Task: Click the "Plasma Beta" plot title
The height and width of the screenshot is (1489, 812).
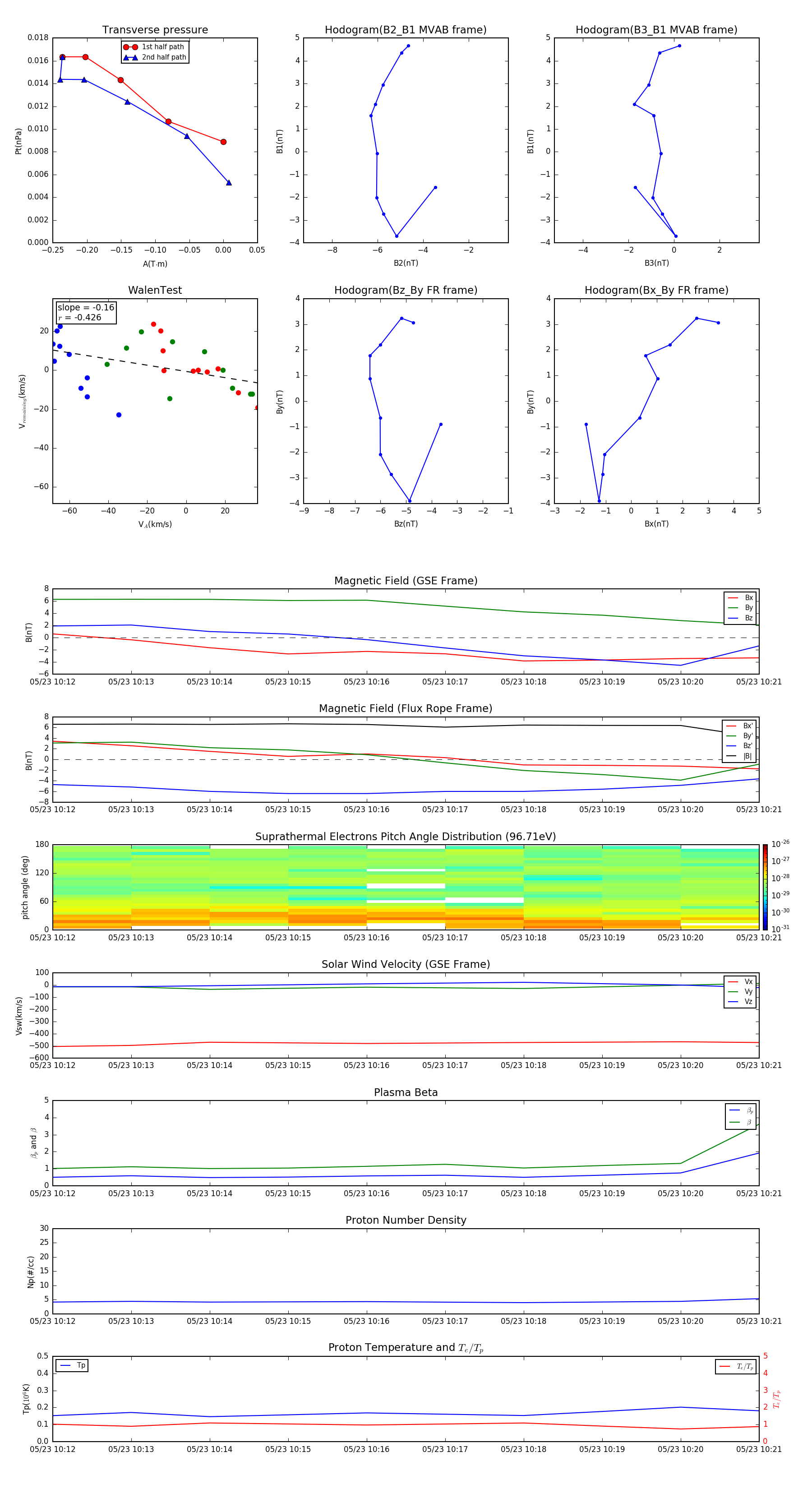Action: pyautogui.click(x=406, y=1093)
